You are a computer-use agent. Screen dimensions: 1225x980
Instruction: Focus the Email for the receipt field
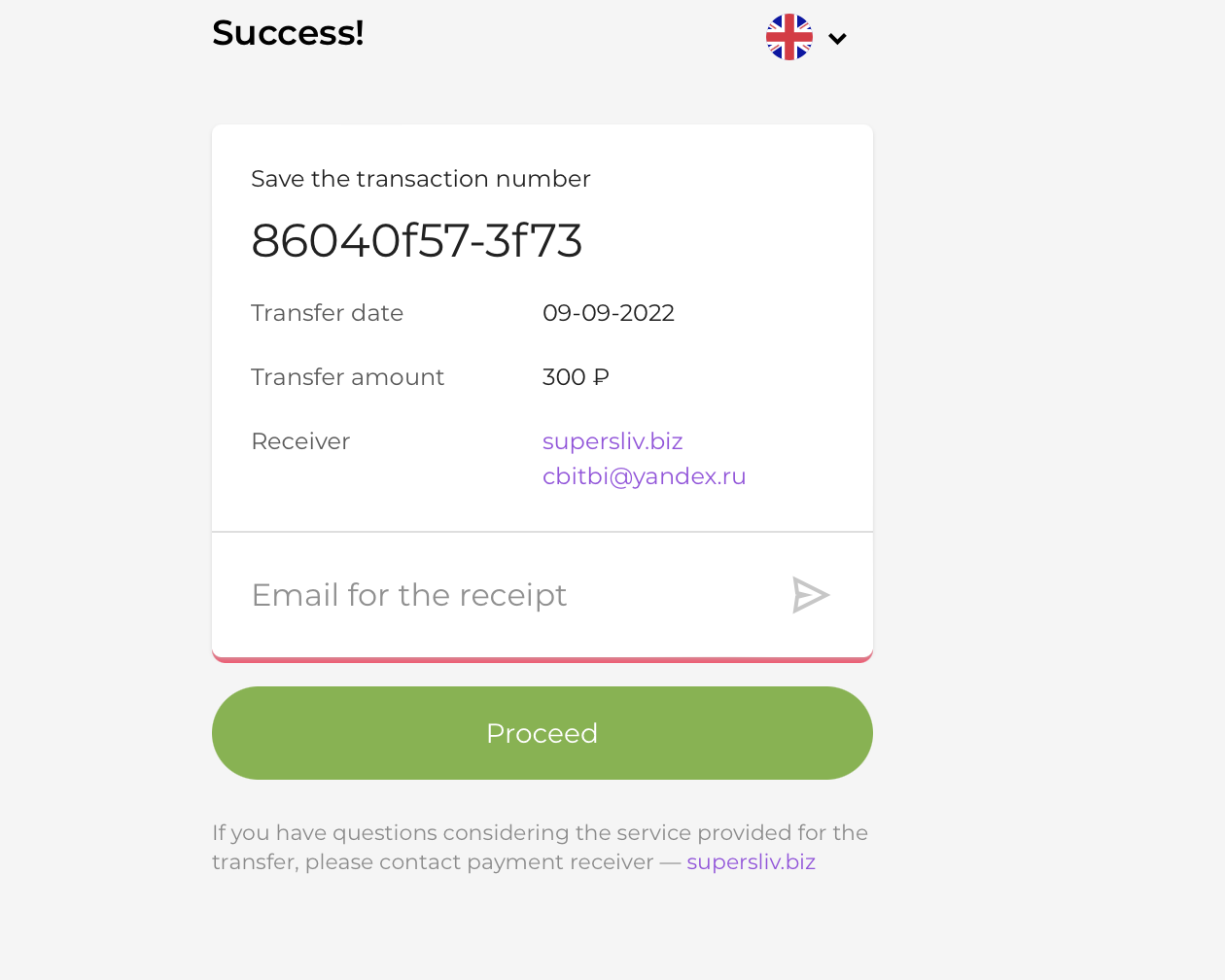(x=506, y=595)
